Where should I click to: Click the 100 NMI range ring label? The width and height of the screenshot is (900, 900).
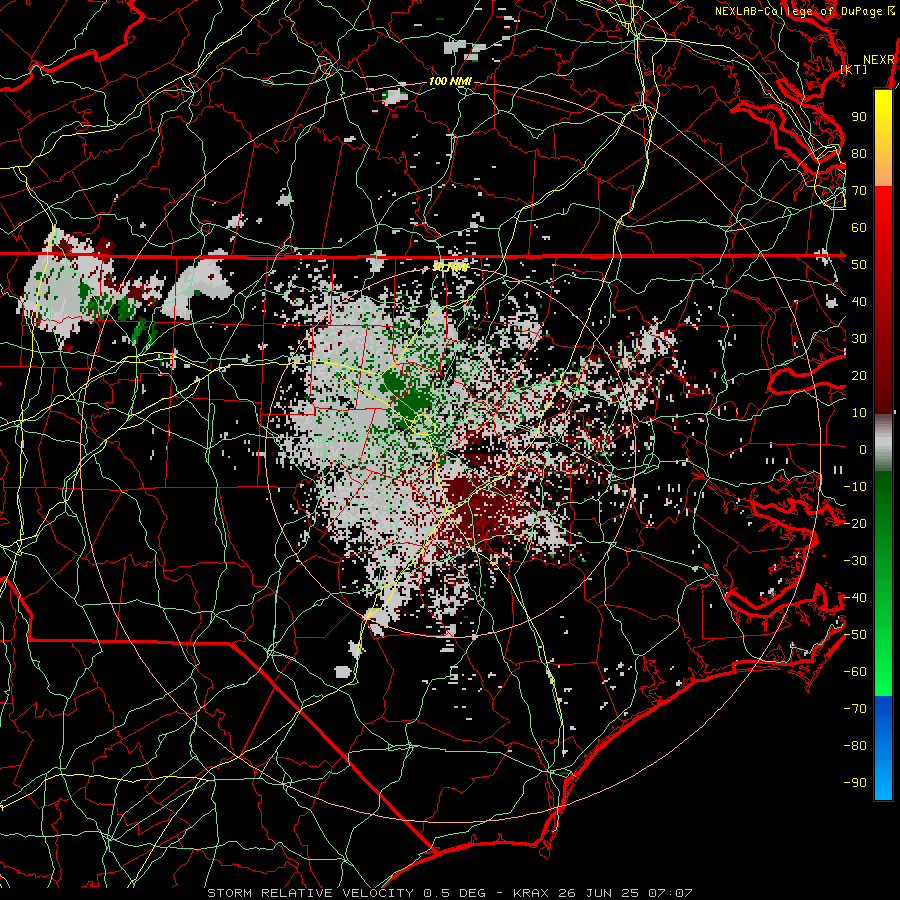(450, 82)
